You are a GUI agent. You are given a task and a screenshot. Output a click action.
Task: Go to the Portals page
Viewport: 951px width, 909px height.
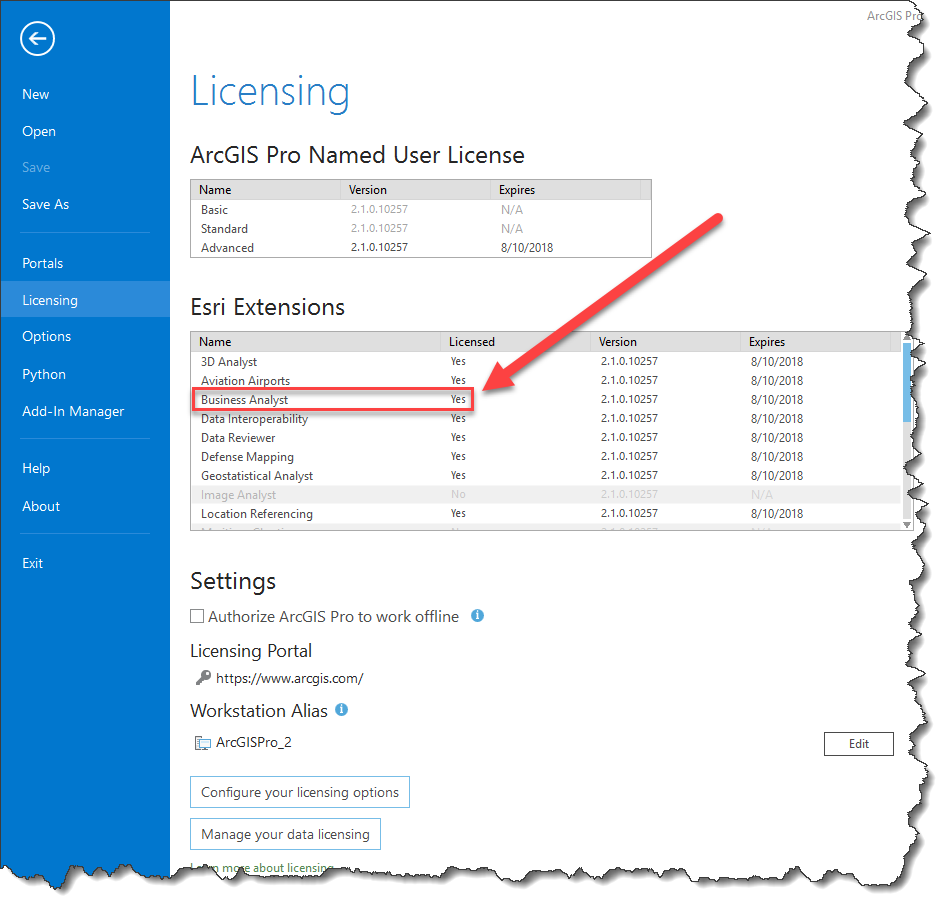pyautogui.click(x=42, y=263)
